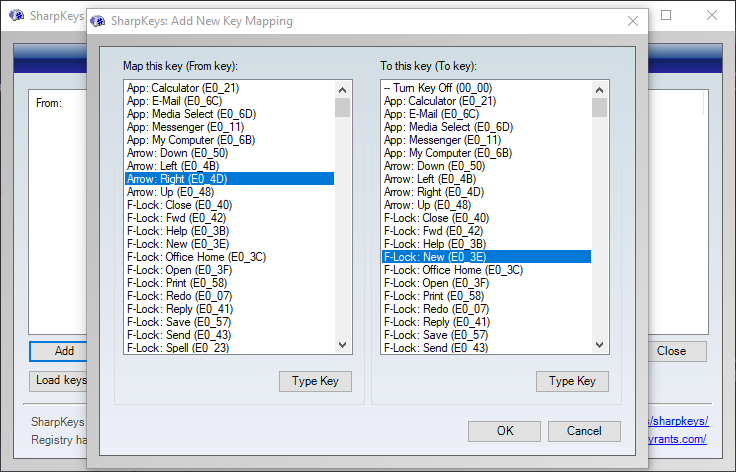Choose F-Lock: Print in To key list
Image resolution: width=736 pixels, height=472 pixels.
coord(487,296)
